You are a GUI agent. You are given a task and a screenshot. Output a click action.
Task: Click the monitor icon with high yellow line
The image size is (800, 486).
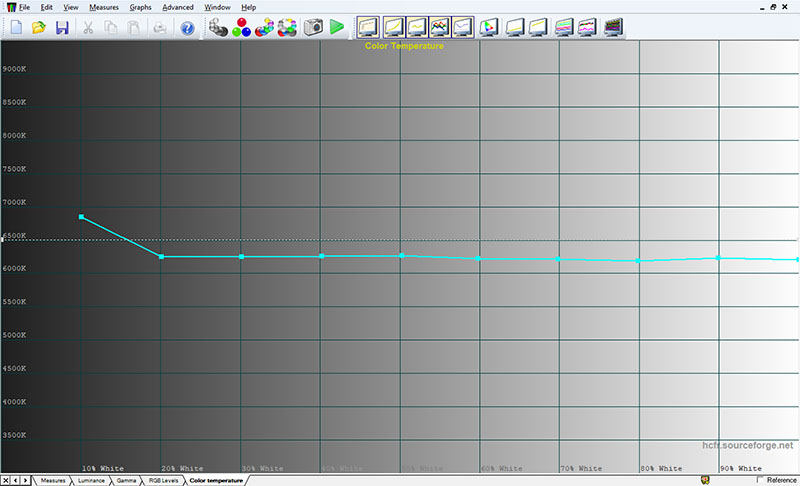[538, 27]
